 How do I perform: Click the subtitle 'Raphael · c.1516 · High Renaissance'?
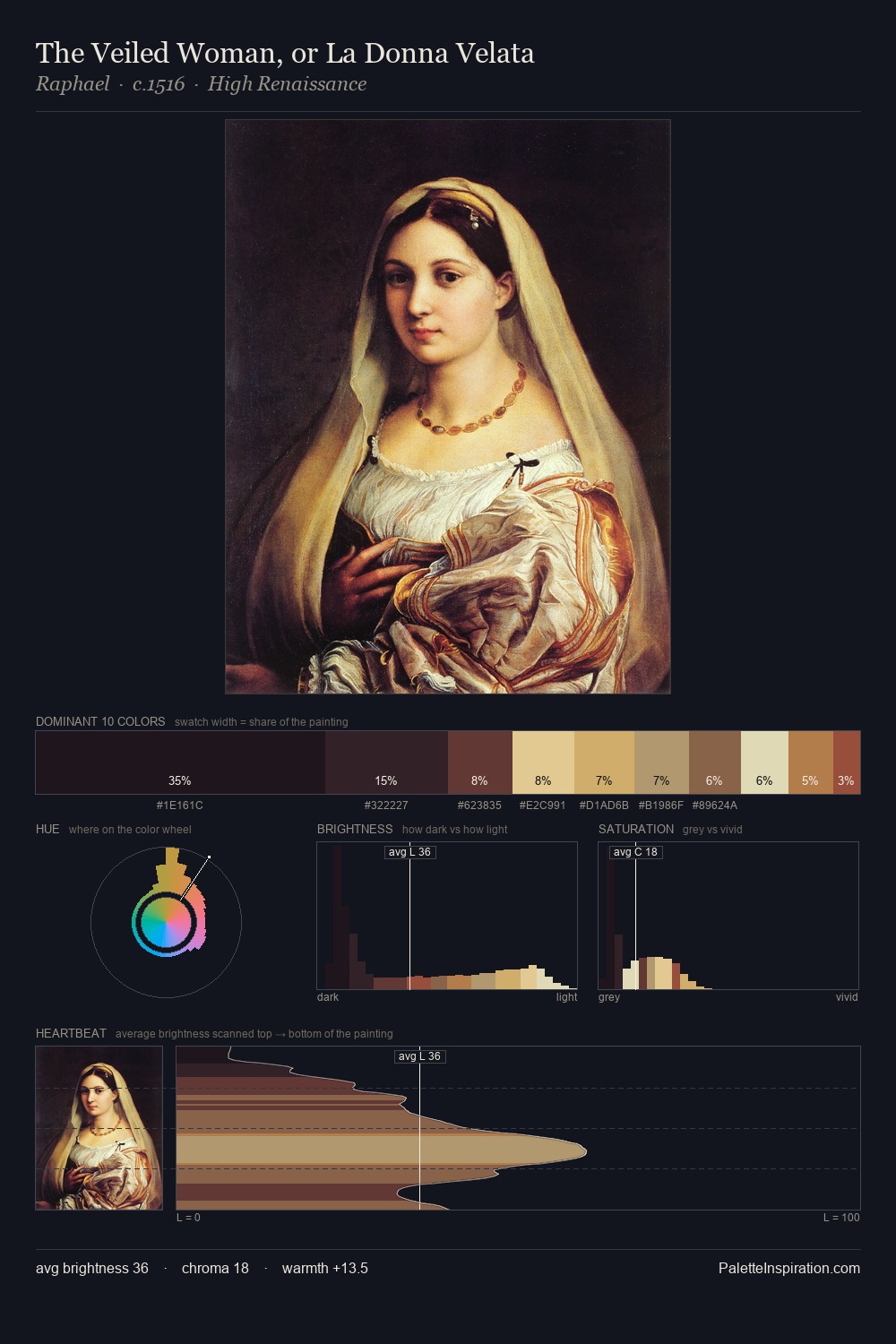click(202, 84)
